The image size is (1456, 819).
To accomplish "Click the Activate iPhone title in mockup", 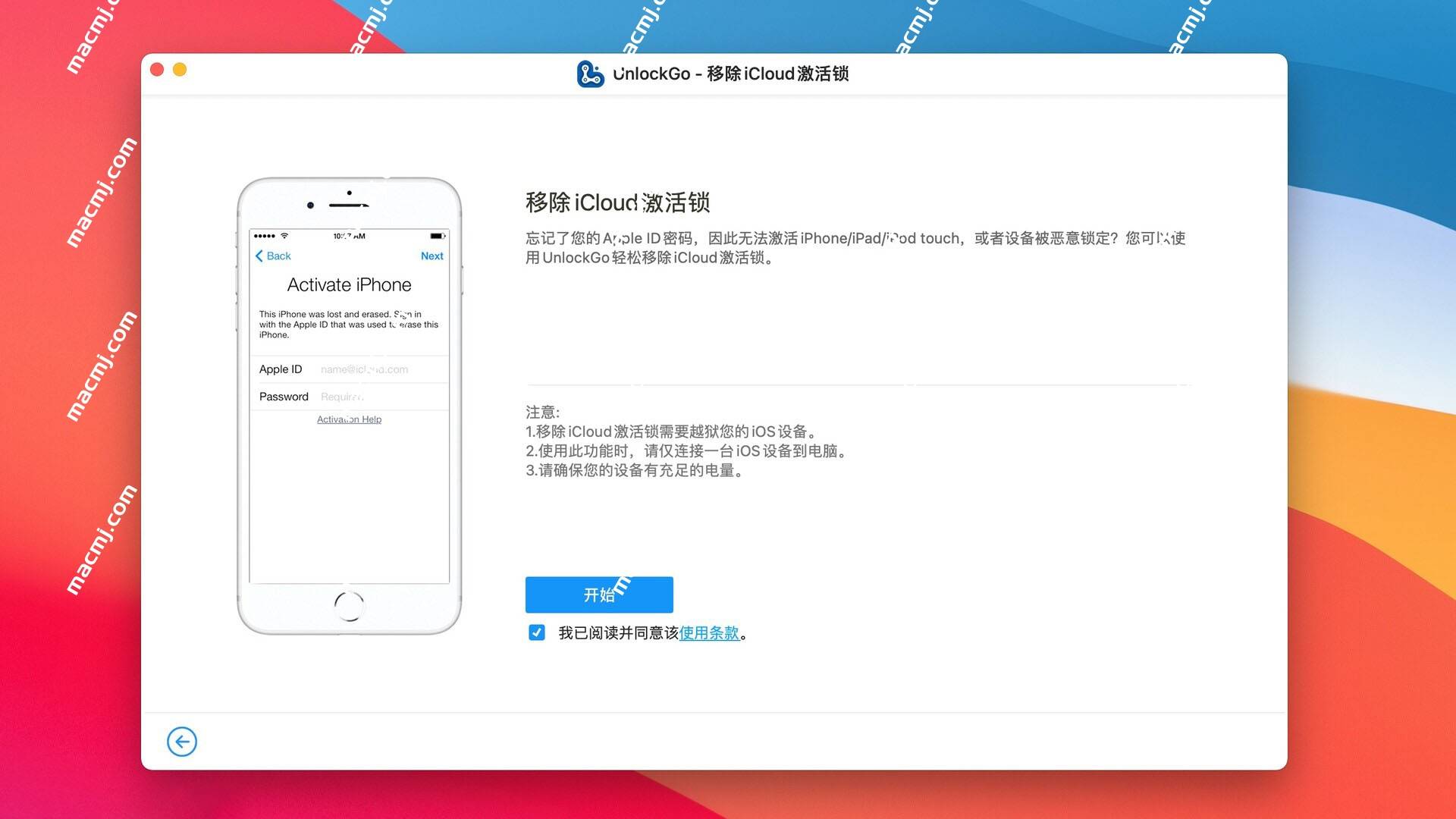I will [350, 285].
